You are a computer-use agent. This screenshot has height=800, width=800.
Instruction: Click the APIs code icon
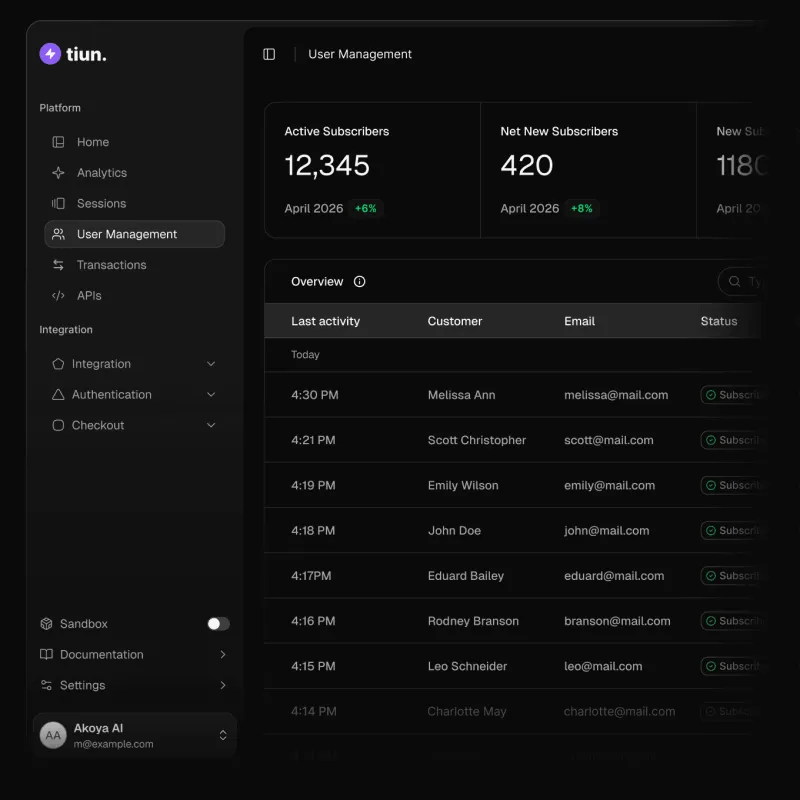[58, 295]
